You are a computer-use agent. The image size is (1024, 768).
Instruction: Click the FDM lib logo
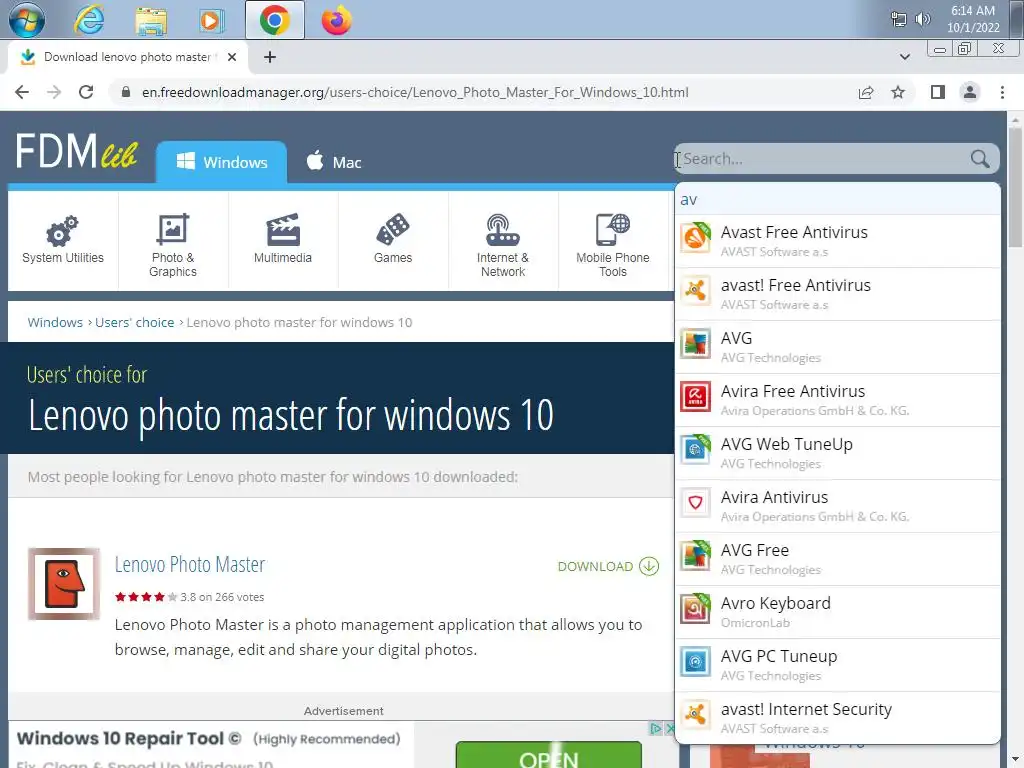coord(76,152)
